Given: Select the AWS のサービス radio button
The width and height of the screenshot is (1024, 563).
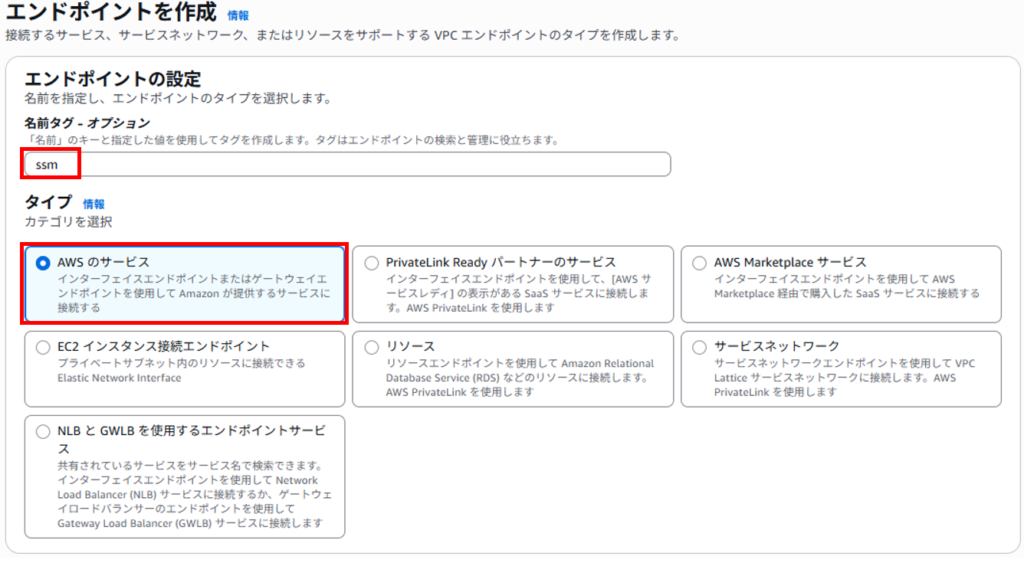Looking at the screenshot, I should click(x=43, y=263).
